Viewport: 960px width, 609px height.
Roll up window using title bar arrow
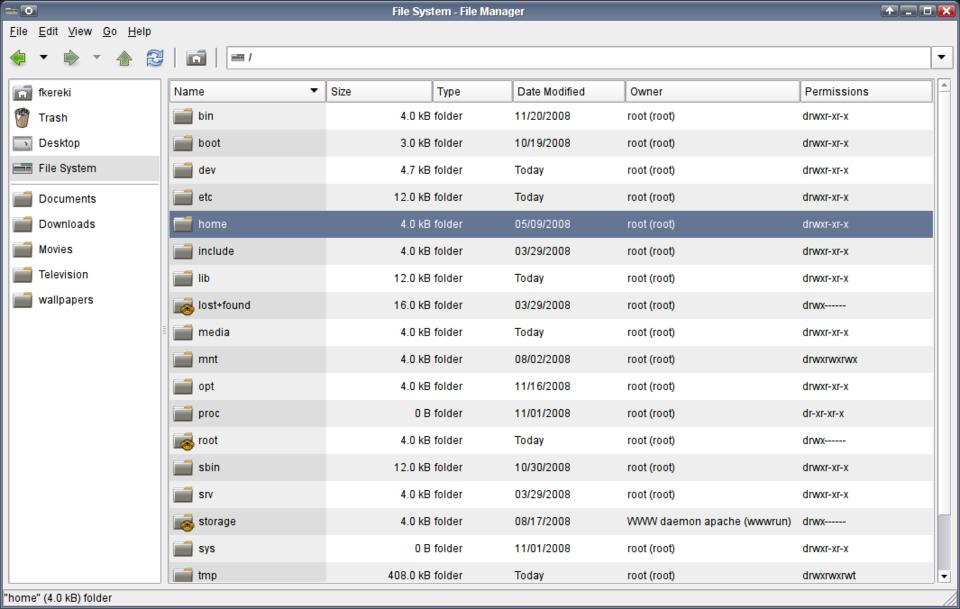[x=889, y=11]
